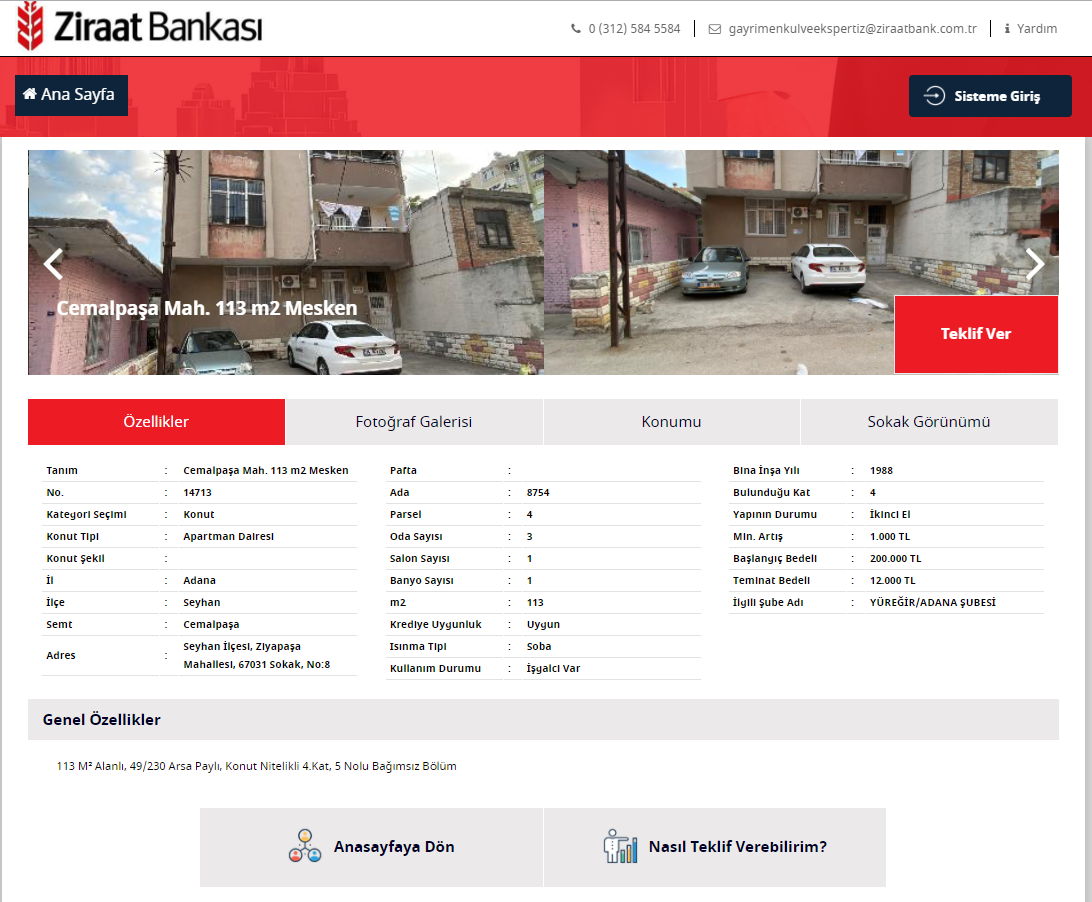Click the envelope icon beside the email address

pos(714,29)
